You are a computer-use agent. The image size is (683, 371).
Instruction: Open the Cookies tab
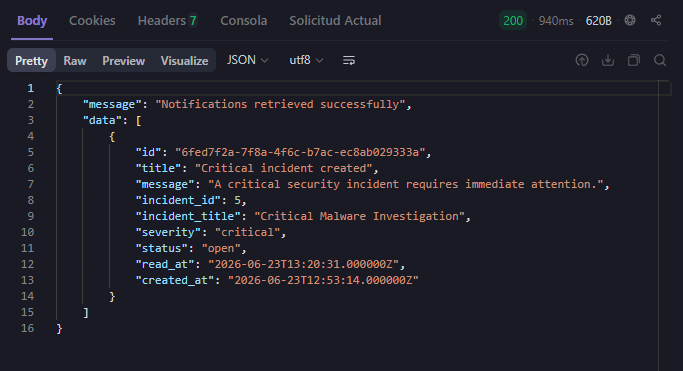[92, 20]
